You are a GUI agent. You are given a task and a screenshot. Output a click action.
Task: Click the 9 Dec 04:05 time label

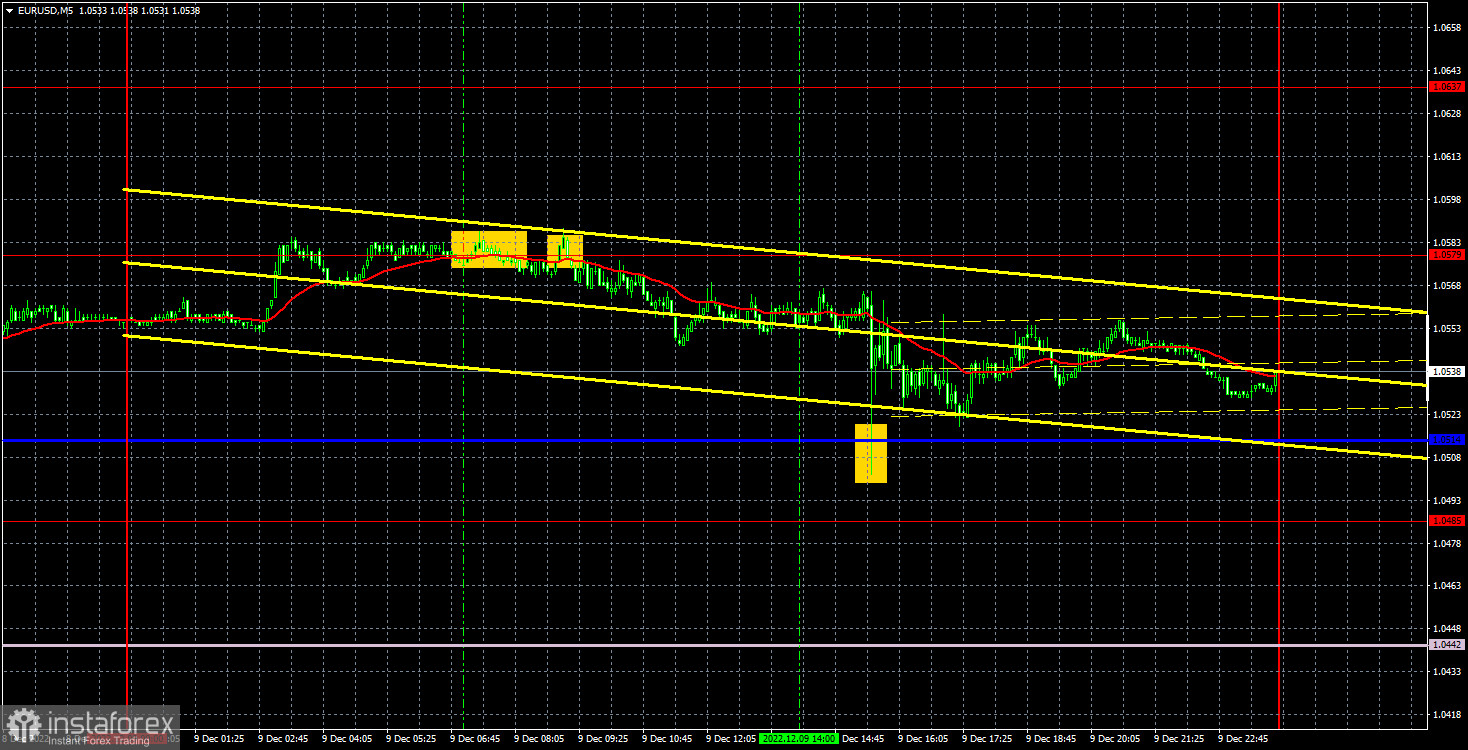(347, 739)
